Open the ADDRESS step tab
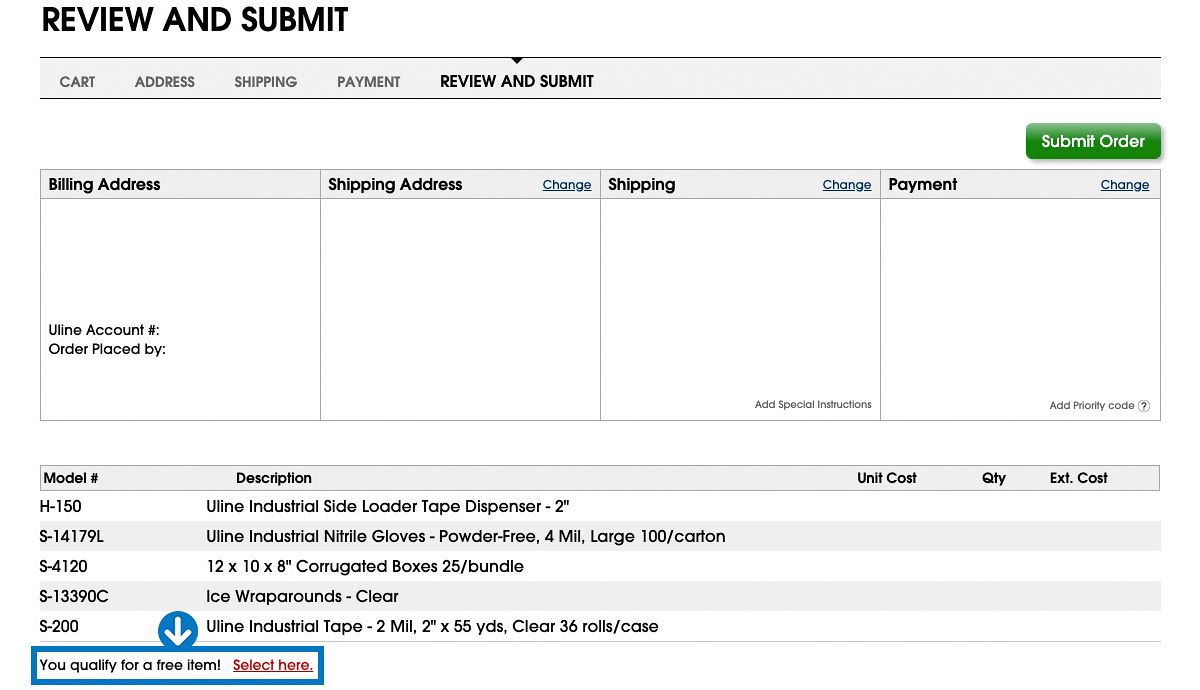Viewport: 1200px width, 690px height. pos(165,82)
